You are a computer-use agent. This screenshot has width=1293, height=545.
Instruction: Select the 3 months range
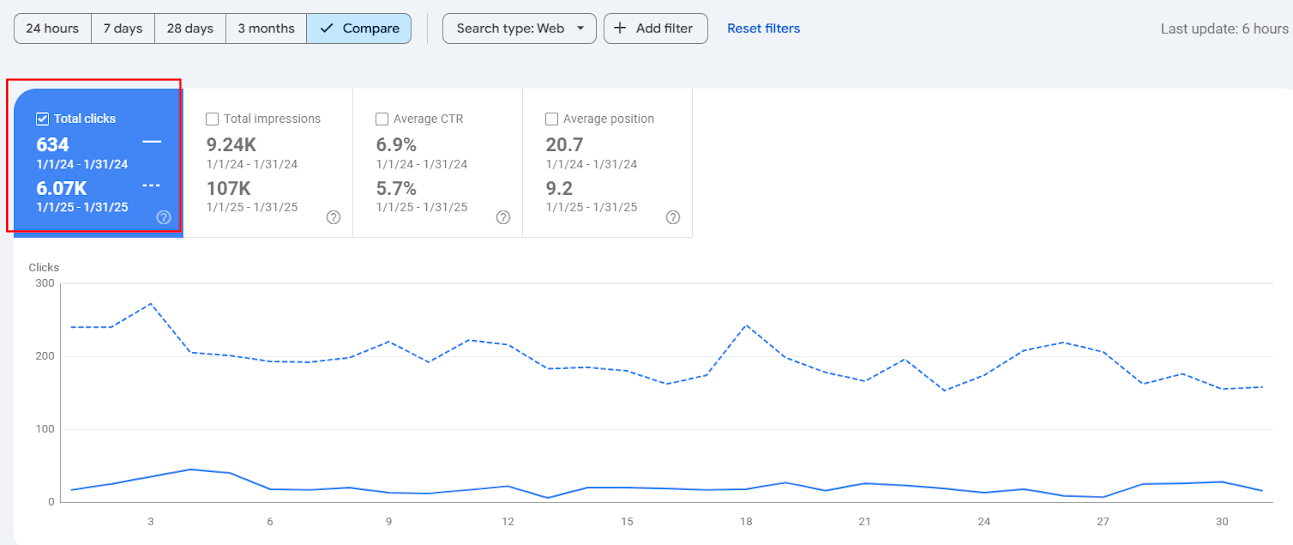pyautogui.click(x=266, y=28)
